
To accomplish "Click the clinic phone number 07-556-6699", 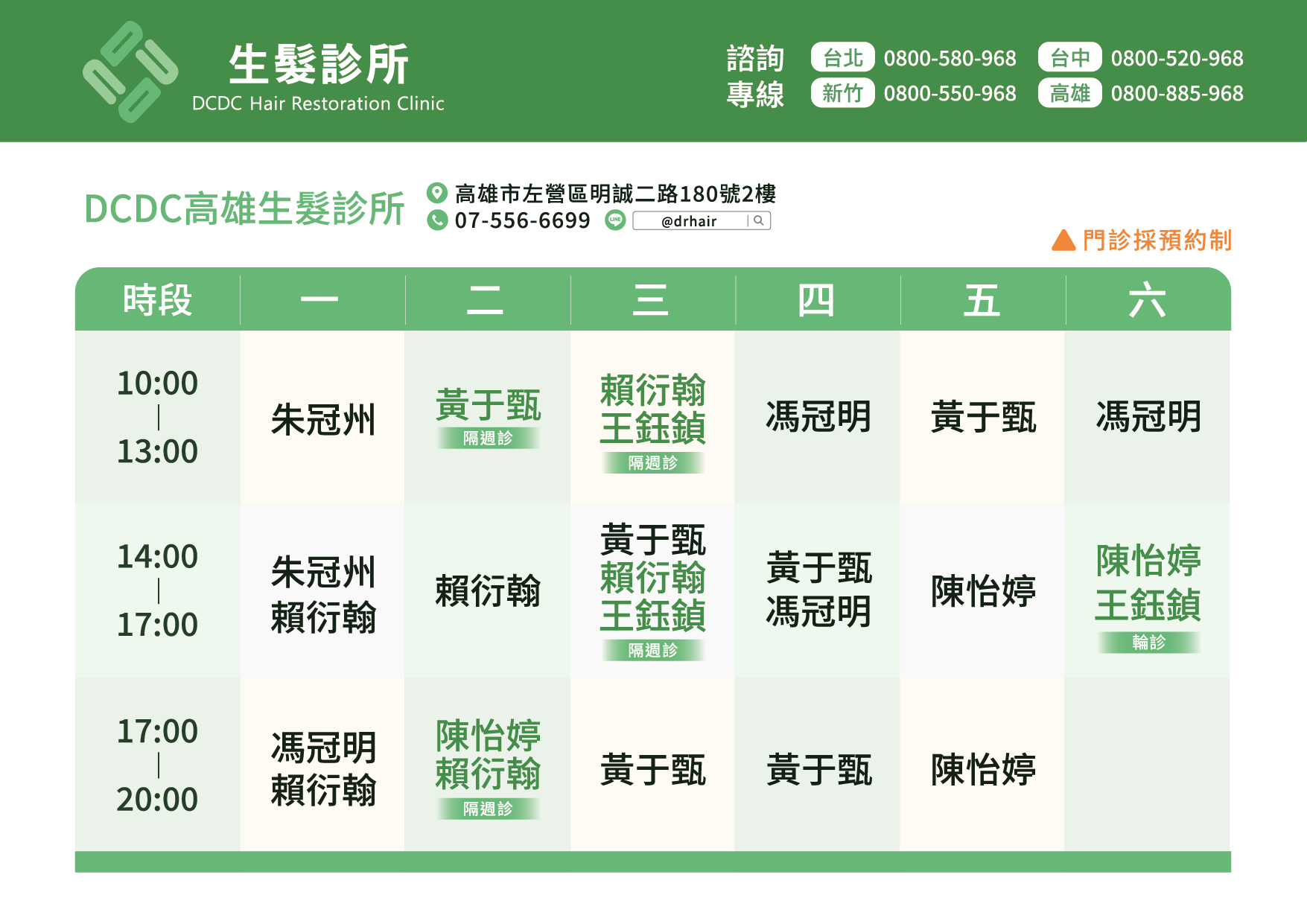I will (522, 220).
